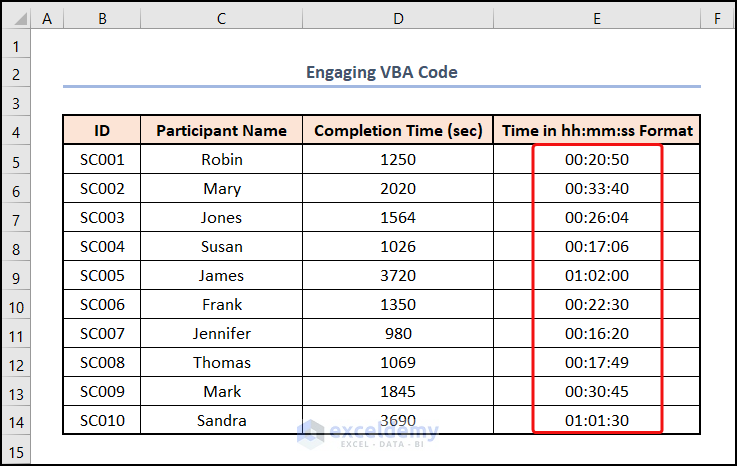Select time cell 00:20:50
Screen dimensions: 737x466
597,160
